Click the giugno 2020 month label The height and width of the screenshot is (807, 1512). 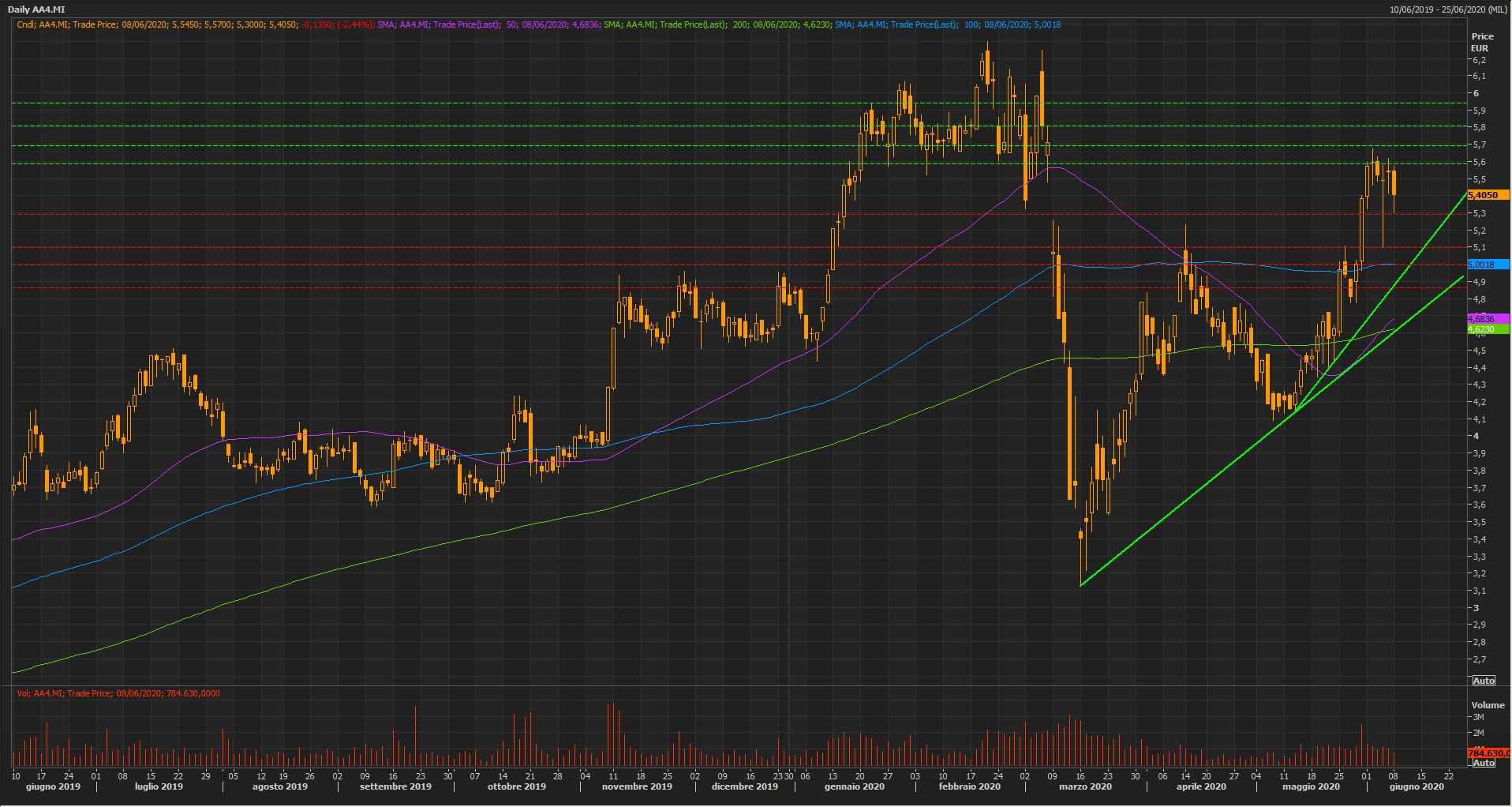click(x=1416, y=786)
